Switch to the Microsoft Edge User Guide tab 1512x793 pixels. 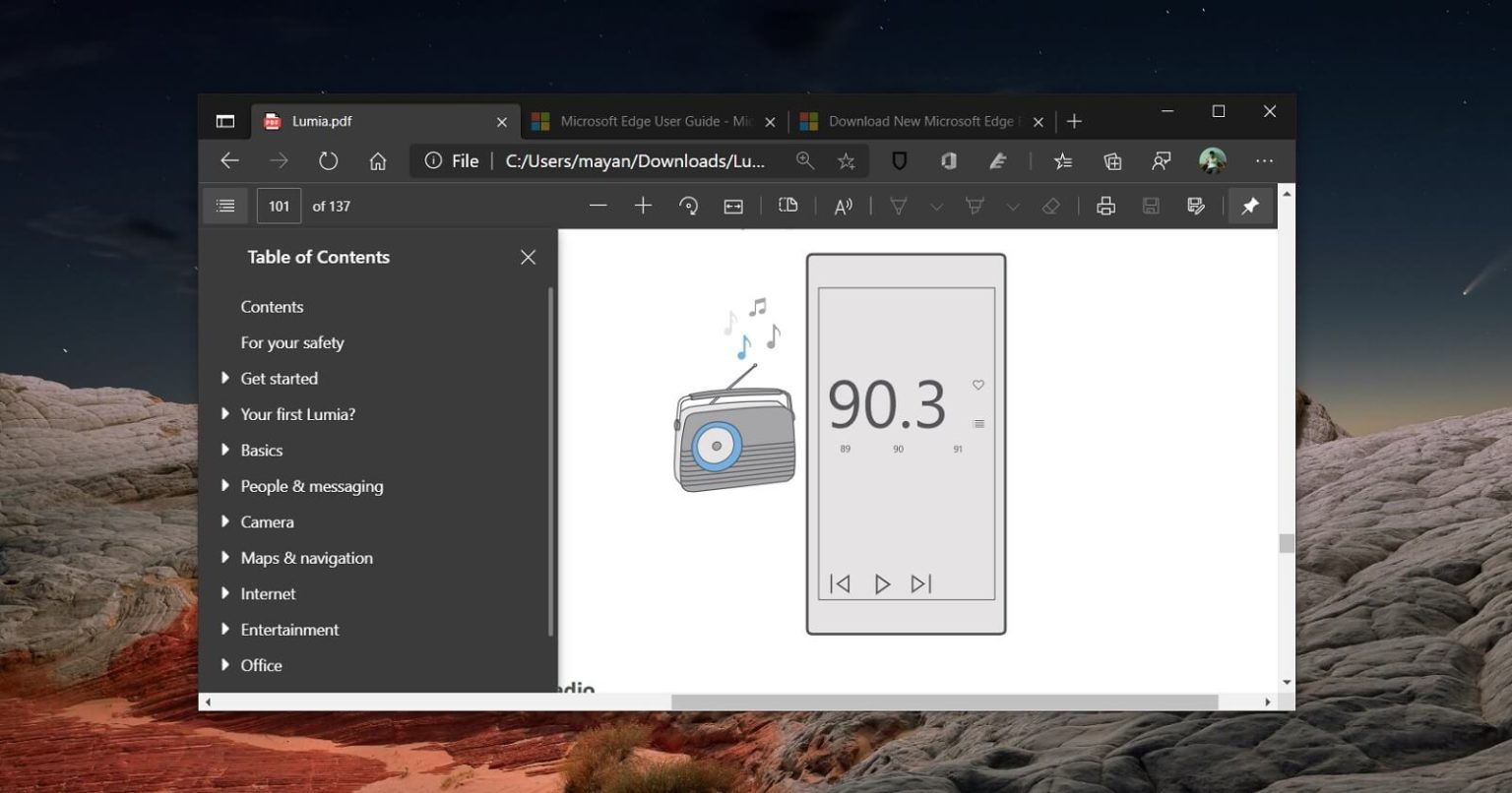pyautogui.click(x=652, y=120)
